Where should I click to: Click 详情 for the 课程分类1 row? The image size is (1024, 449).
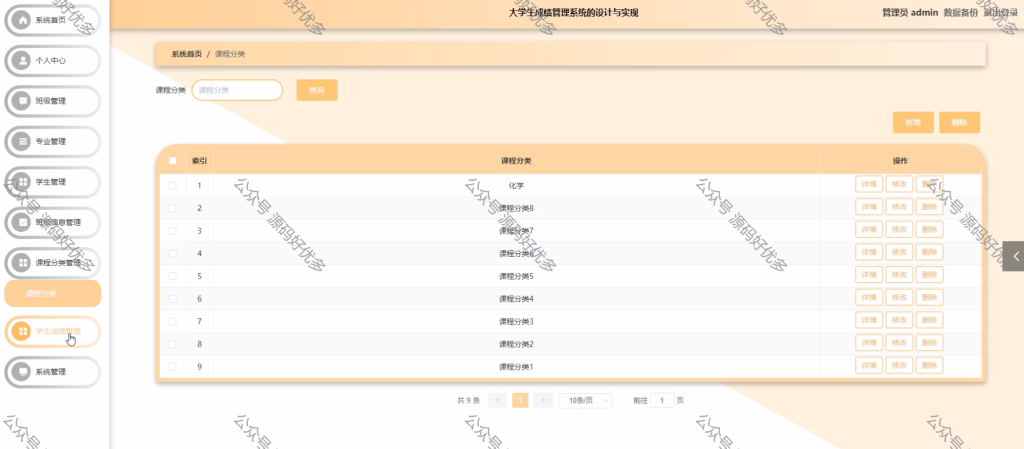[869, 365]
